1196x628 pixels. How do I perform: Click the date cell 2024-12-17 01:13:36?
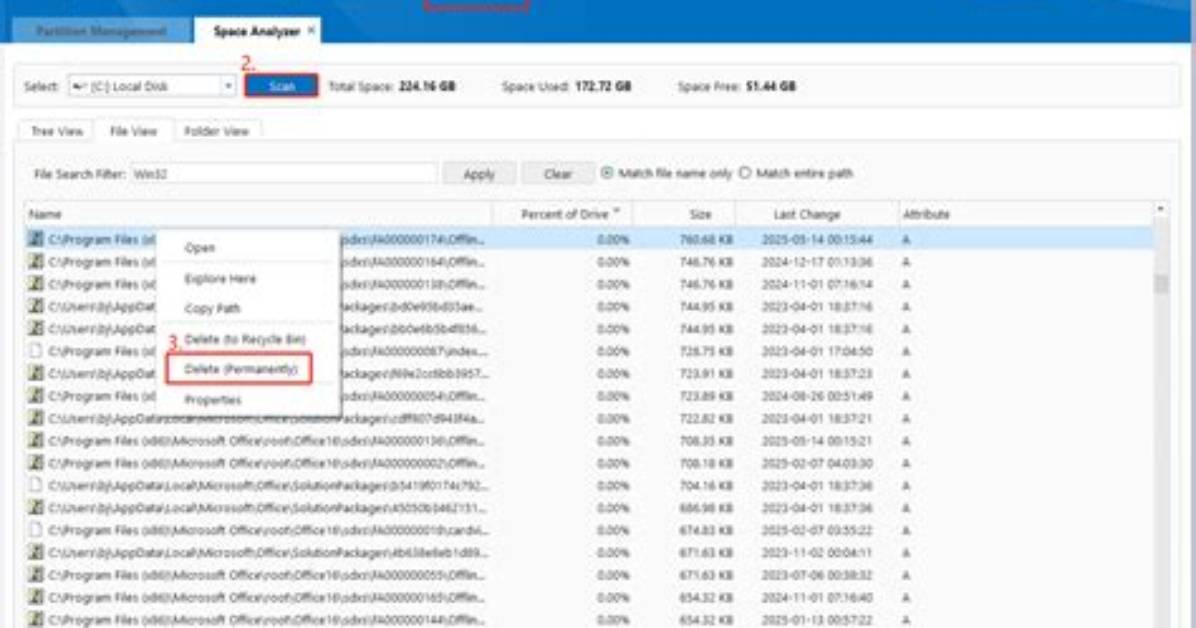point(817,262)
